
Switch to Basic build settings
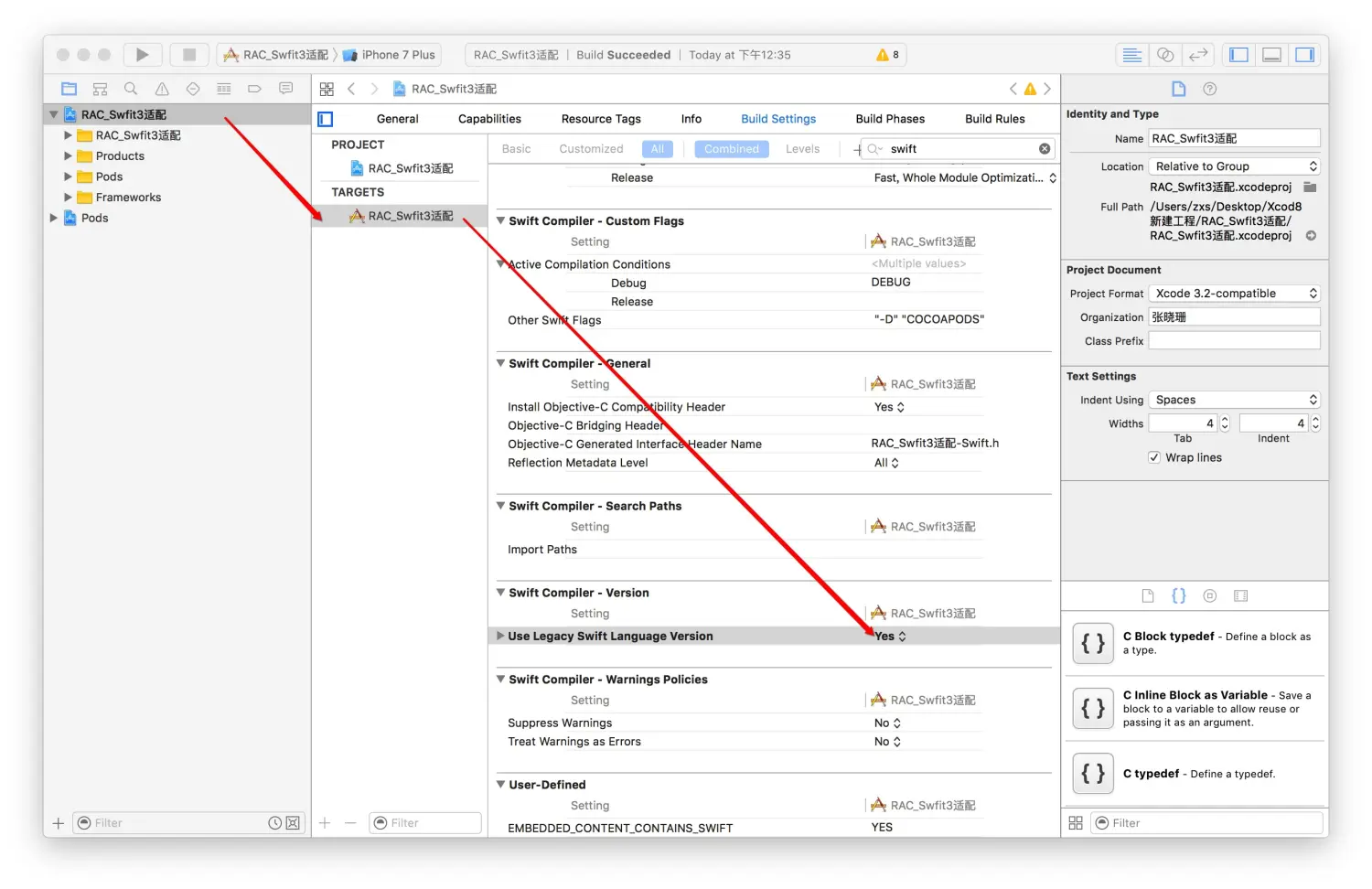pyautogui.click(x=516, y=149)
